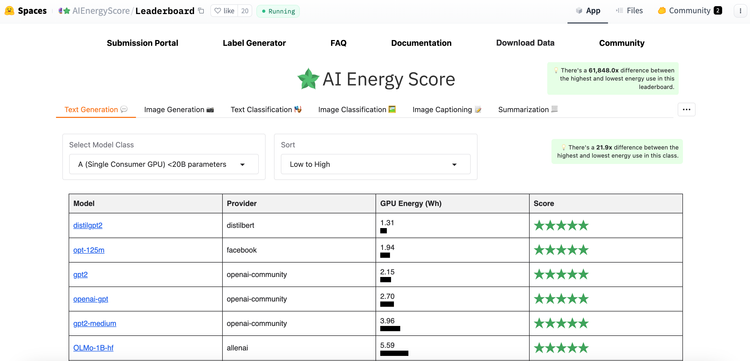The image size is (750, 361).
Task: Open the Label Generator link
Action: click(x=254, y=43)
